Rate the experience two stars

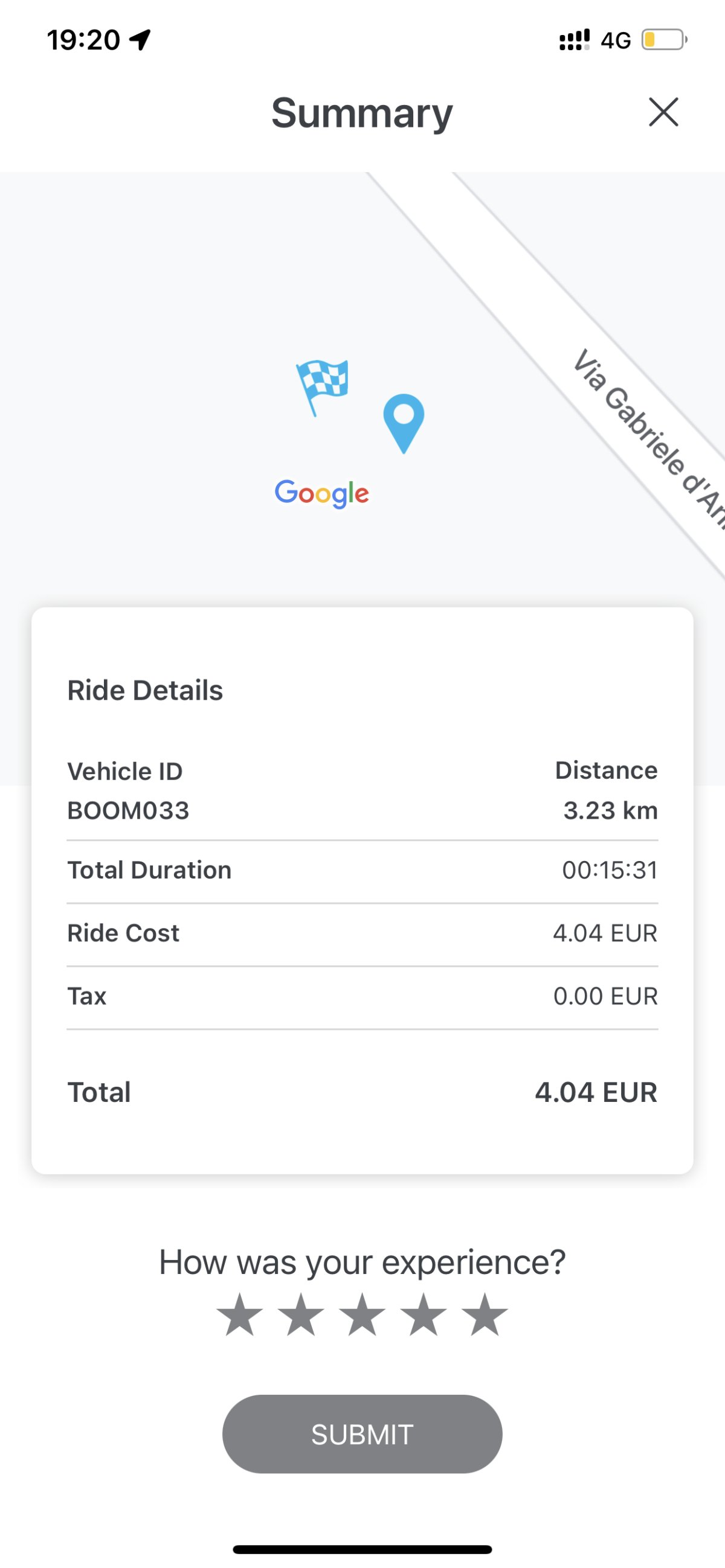tap(301, 1315)
